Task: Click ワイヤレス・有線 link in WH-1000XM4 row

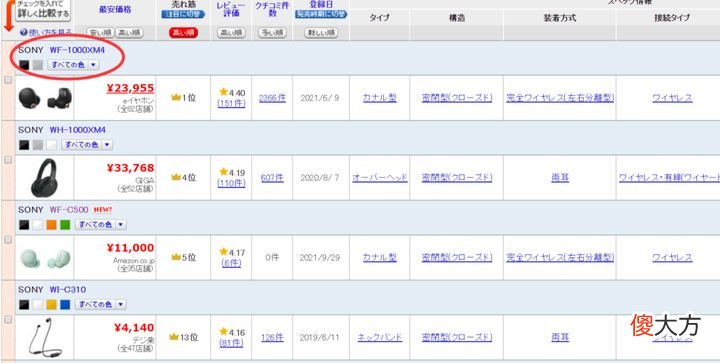Action: click(669, 178)
